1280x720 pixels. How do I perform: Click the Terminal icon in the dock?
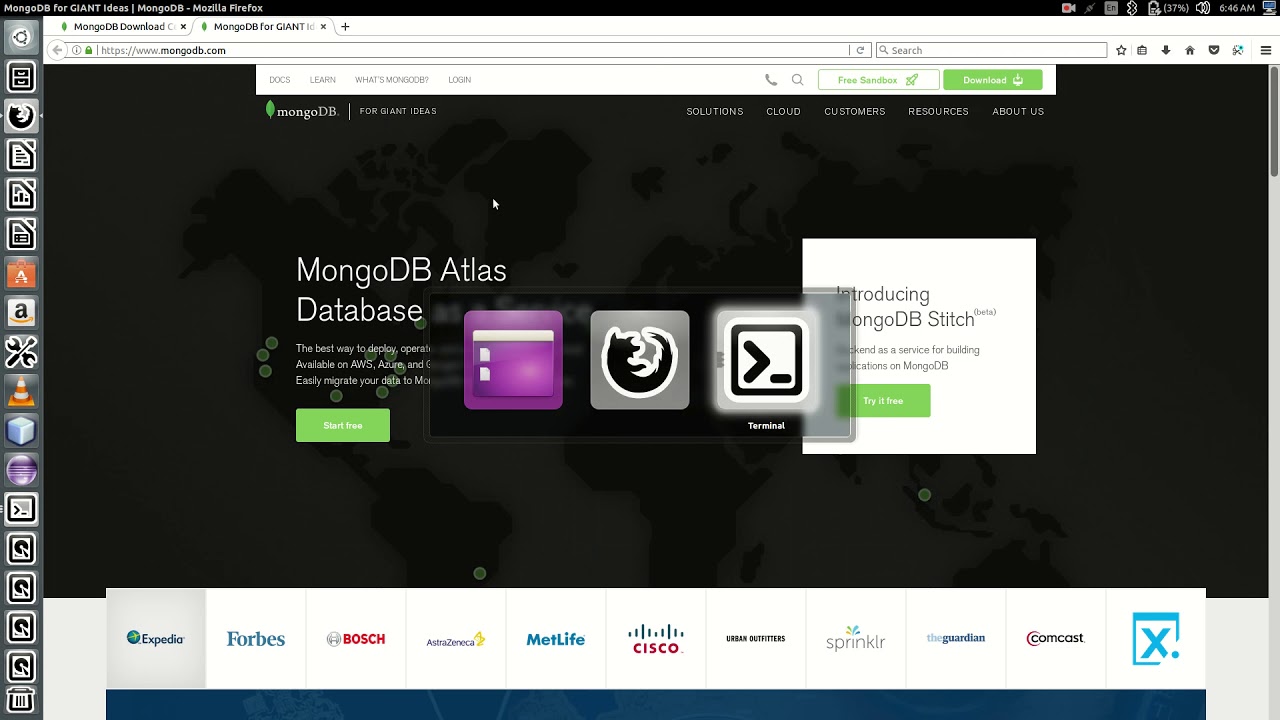(21, 509)
